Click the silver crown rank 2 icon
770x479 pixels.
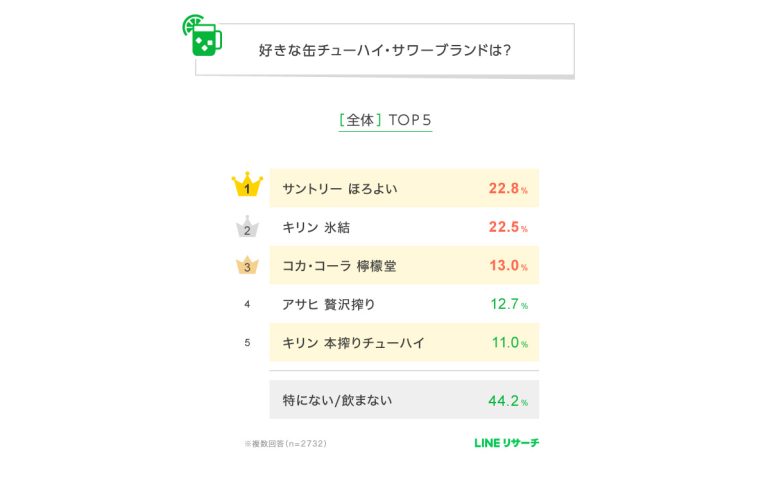coord(247,226)
